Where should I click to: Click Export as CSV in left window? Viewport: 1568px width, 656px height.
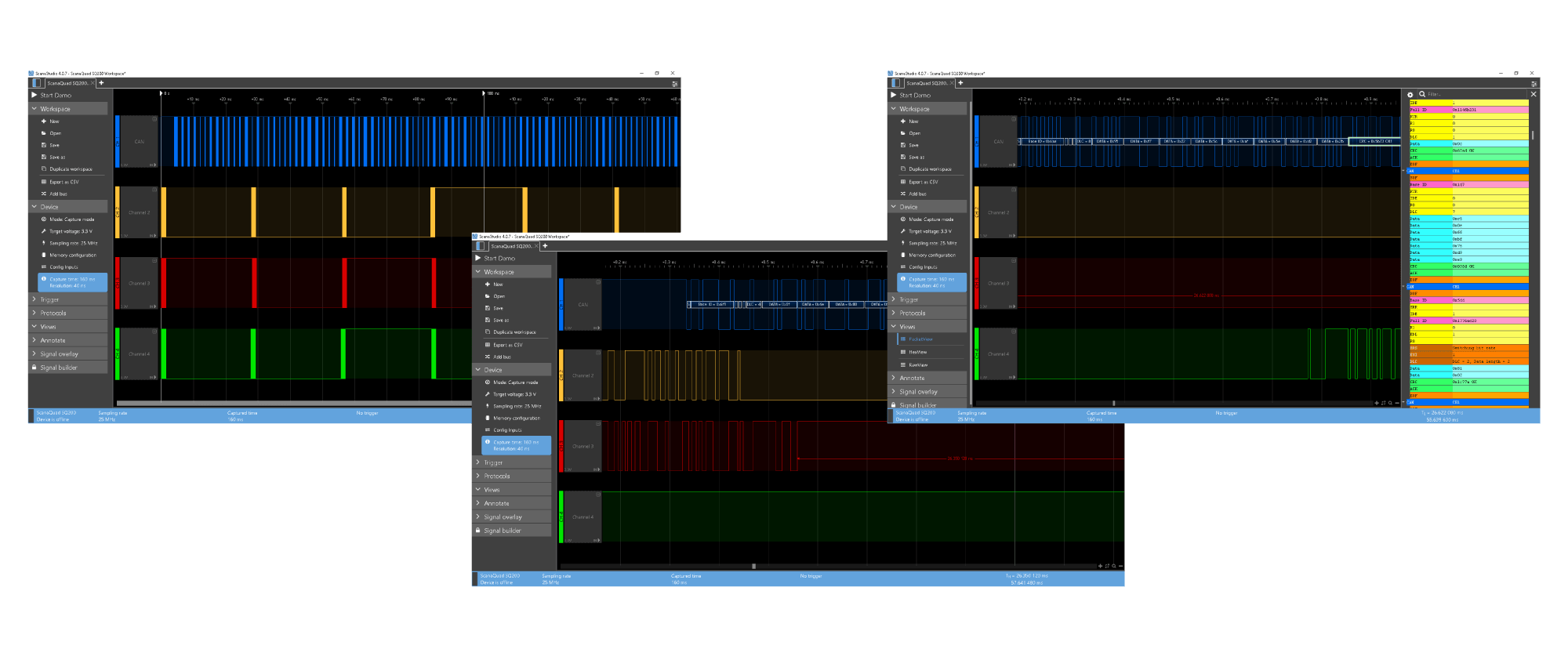(x=64, y=182)
